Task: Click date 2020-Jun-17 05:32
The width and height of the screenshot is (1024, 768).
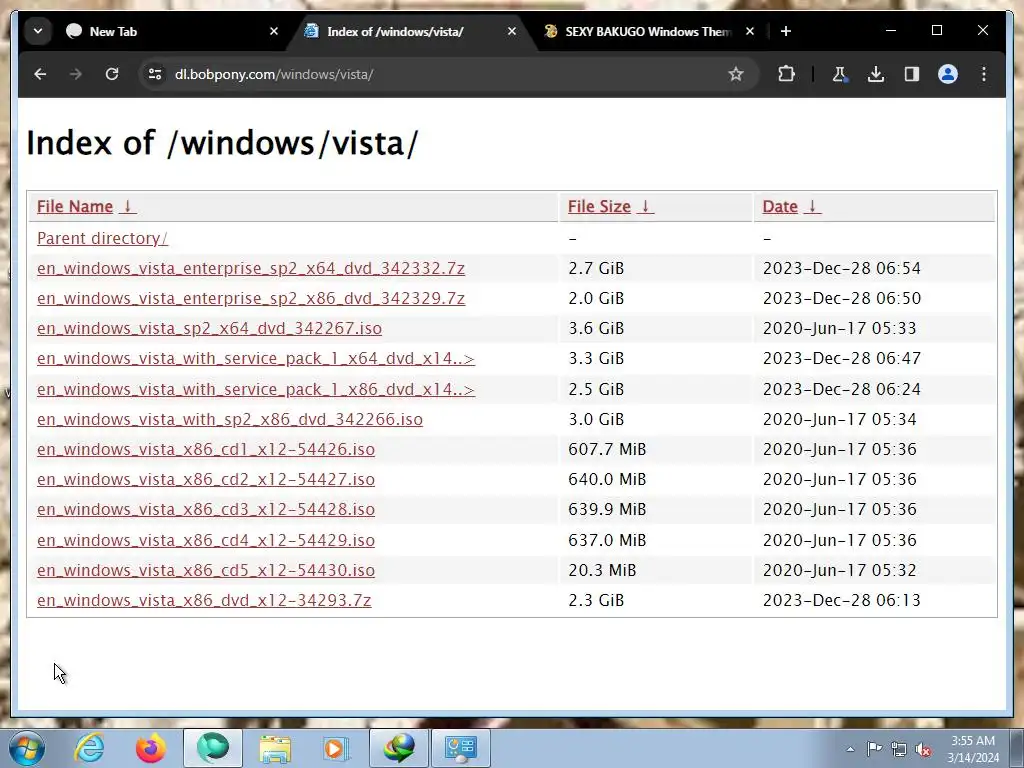Action: pos(840,570)
